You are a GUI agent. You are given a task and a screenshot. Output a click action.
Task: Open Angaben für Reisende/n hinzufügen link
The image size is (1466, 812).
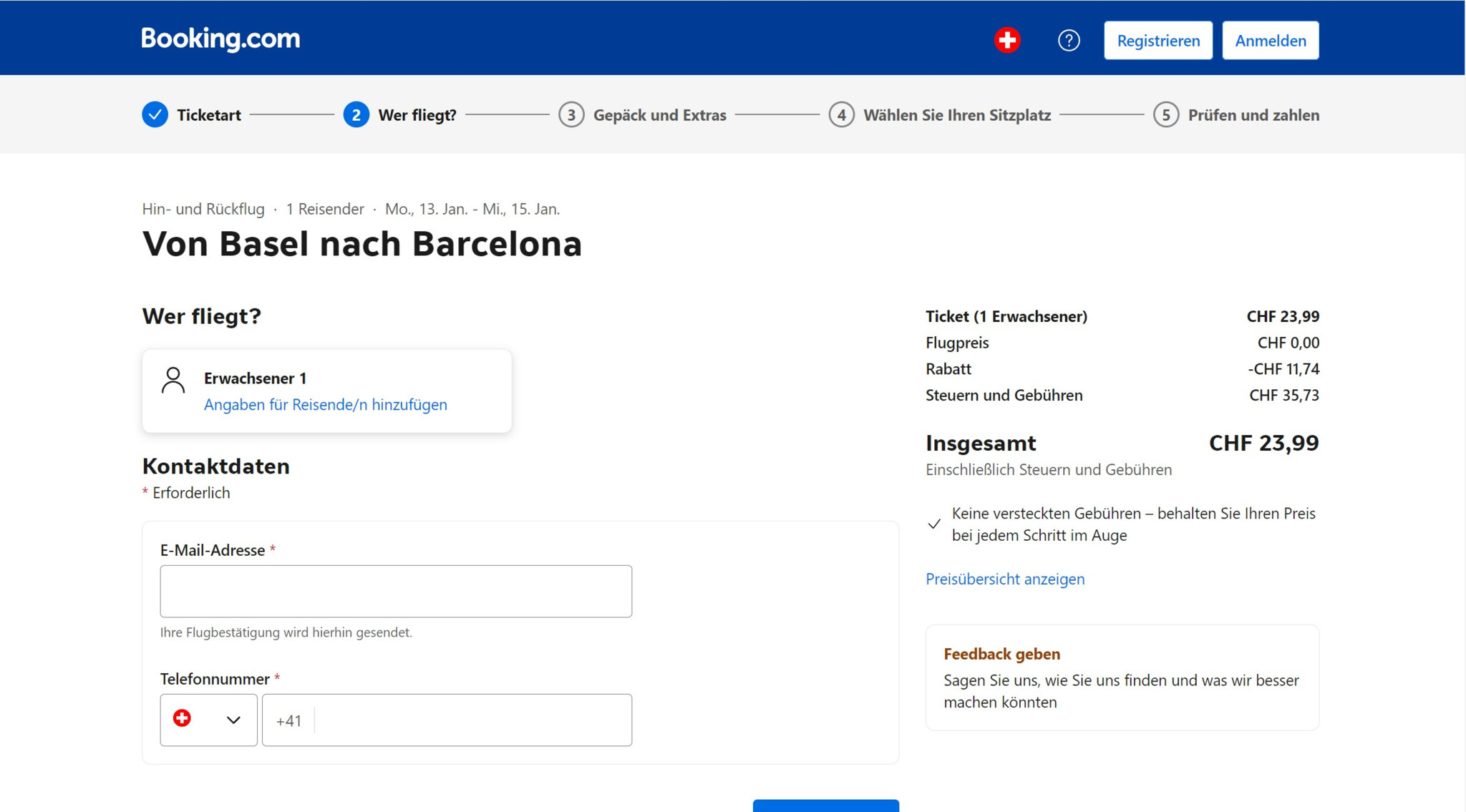point(326,405)
